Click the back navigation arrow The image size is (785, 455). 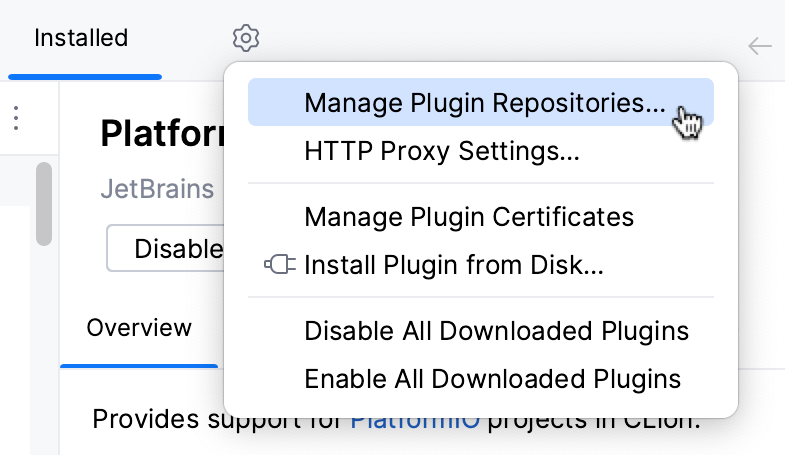pyautogui.click(x=760, y=46)
